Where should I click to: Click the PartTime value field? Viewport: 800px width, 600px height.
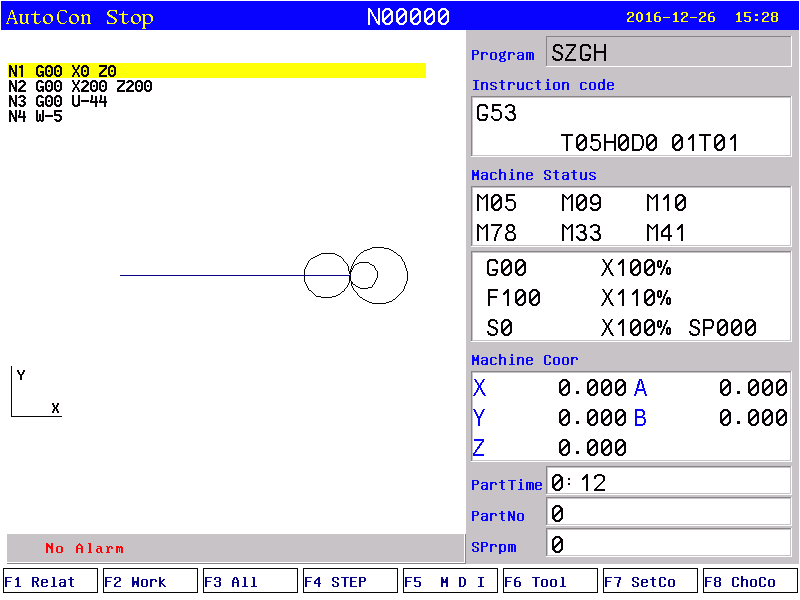(668, 483)
